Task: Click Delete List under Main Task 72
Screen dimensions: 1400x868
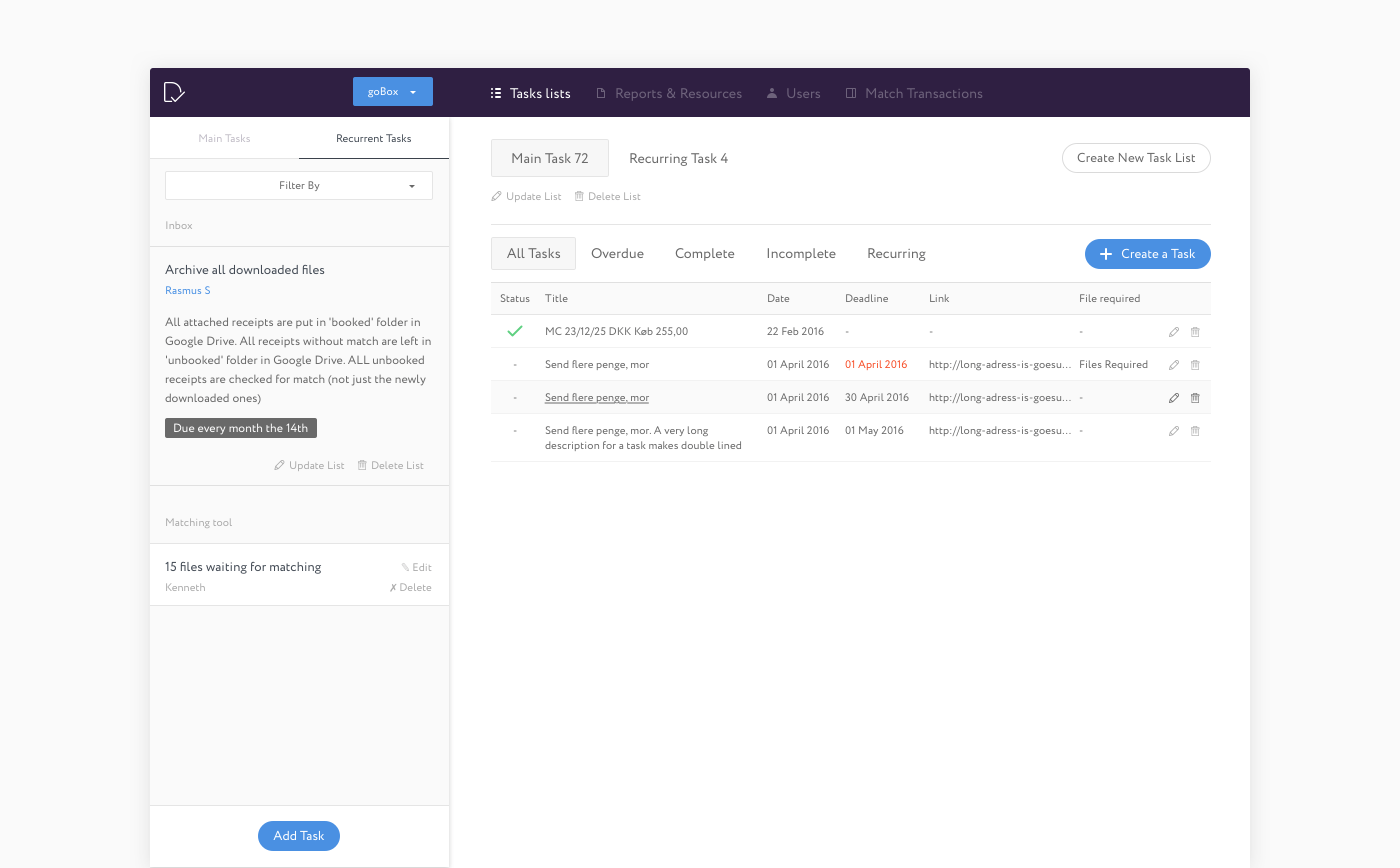Action: [x=607, y=196]
